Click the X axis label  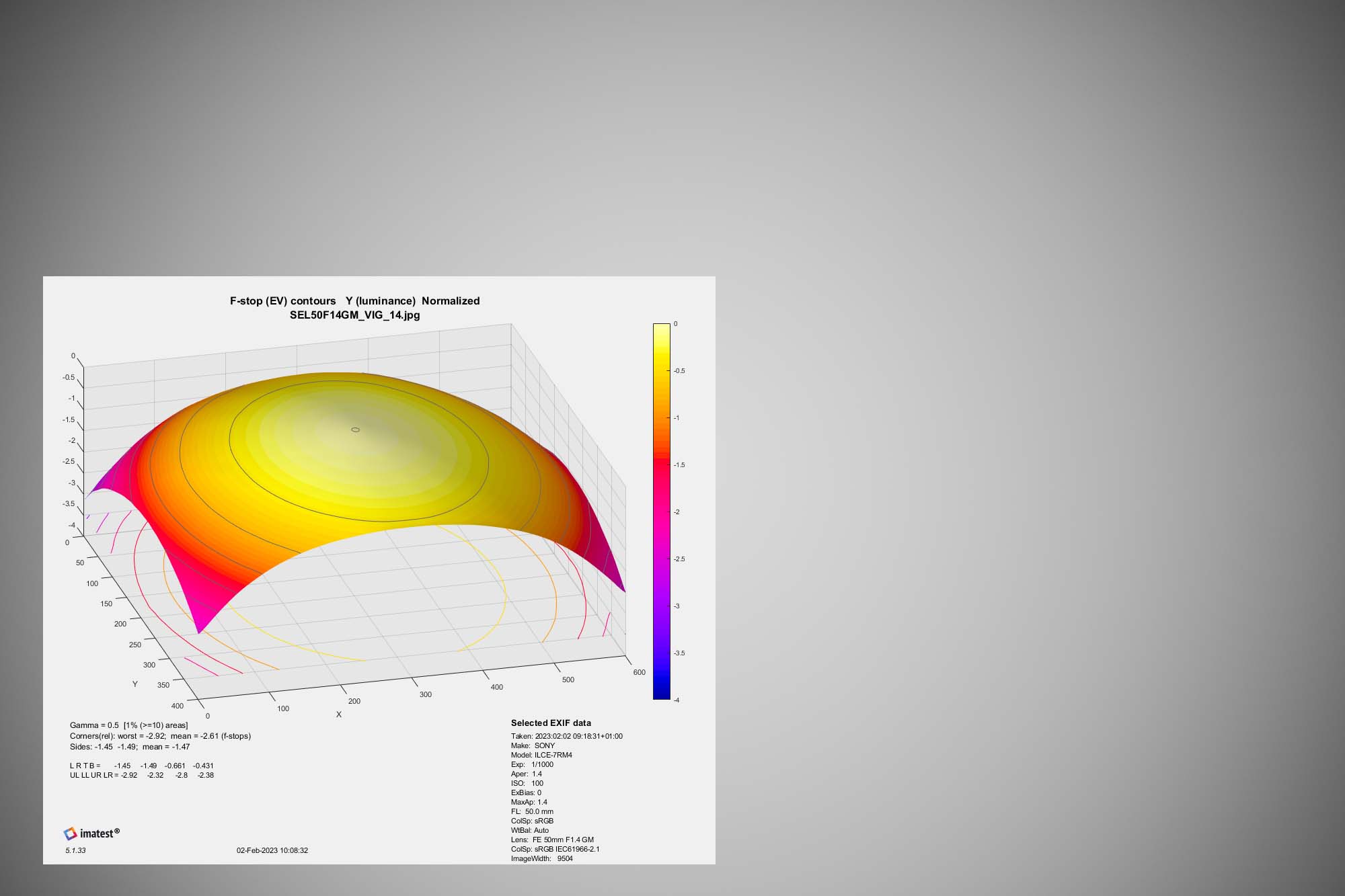click(338, 715)
